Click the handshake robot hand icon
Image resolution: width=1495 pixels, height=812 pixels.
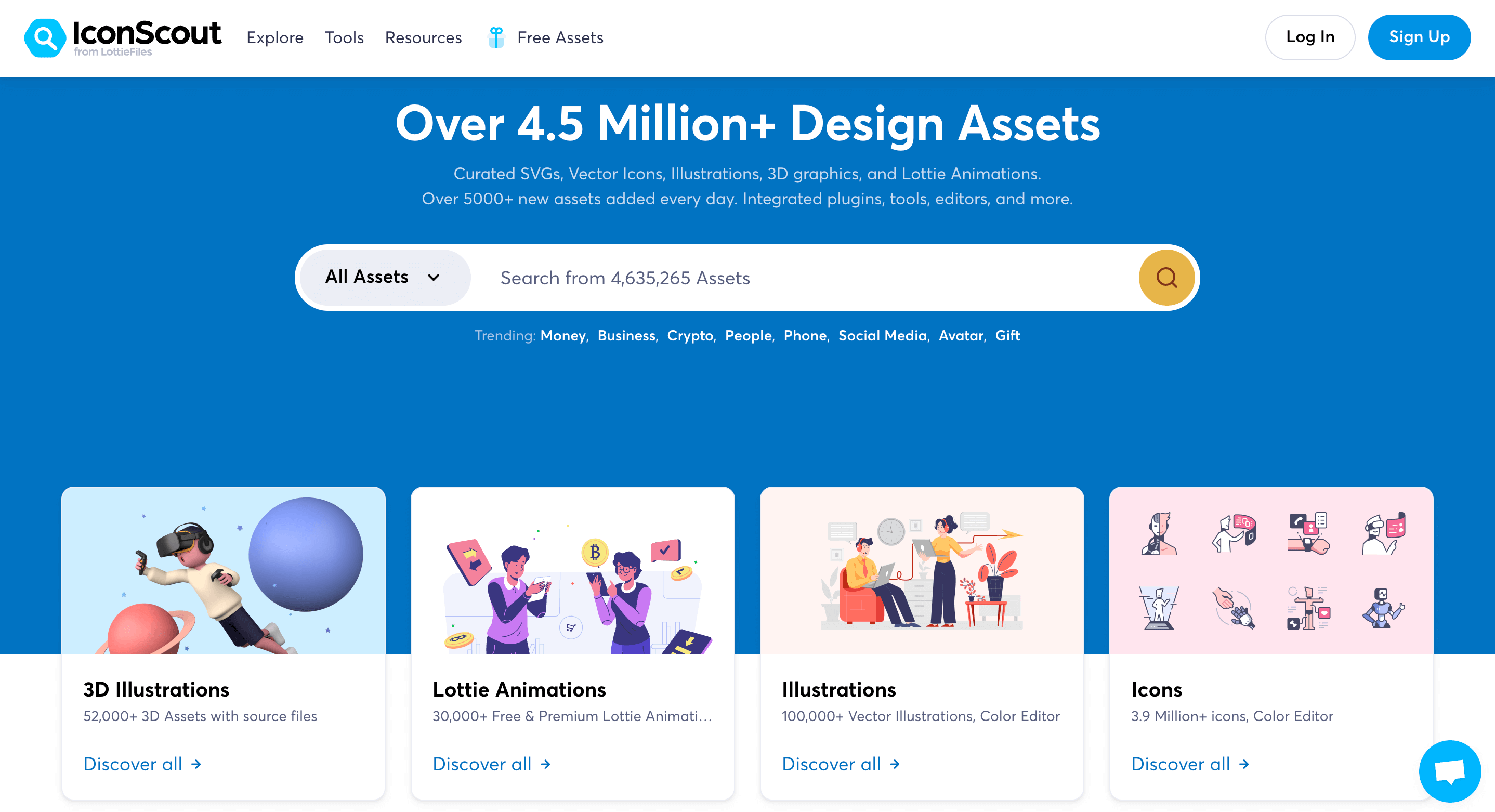tap(1233, 608)
